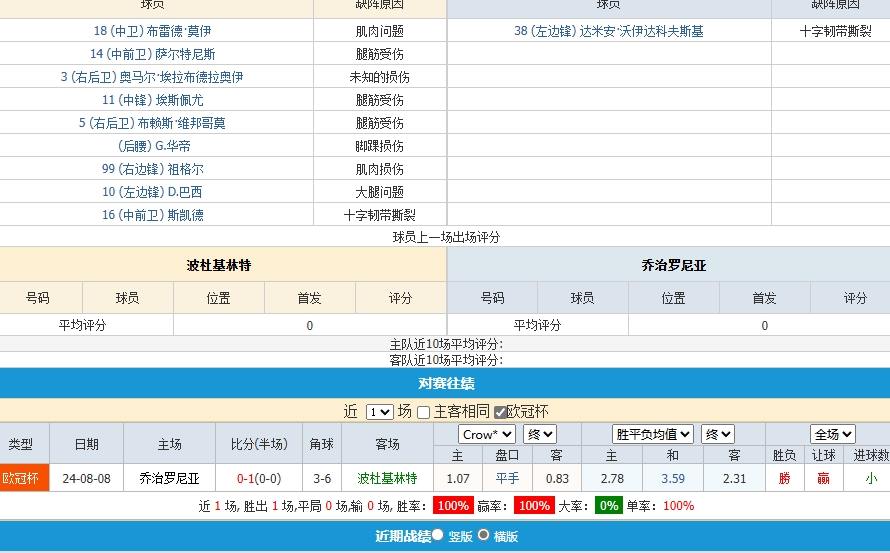
Task: Select the 竖版 radio button
Action: tap(437, 535)
